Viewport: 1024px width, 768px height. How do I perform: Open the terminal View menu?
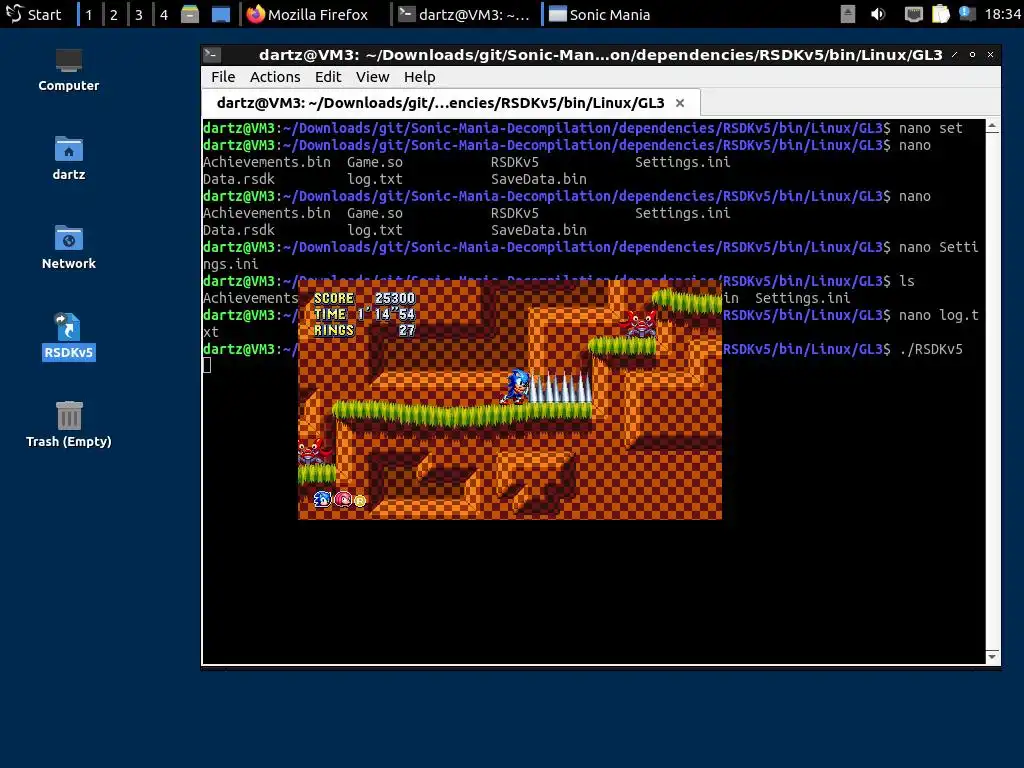(x=372, y=77)
